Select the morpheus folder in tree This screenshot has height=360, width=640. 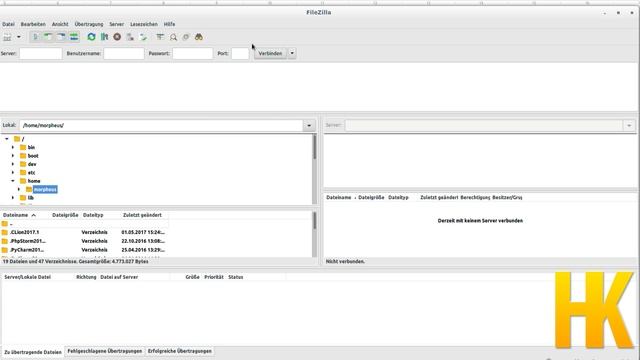point(45,189)
